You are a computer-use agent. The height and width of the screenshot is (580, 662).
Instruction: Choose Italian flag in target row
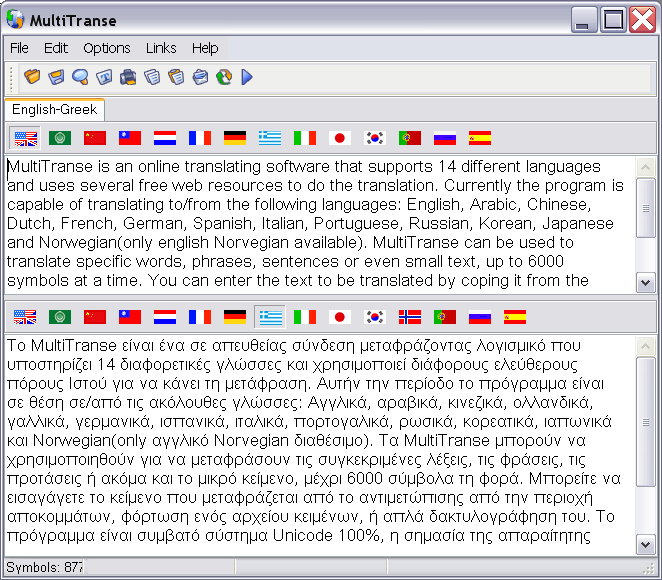(305, 317)
